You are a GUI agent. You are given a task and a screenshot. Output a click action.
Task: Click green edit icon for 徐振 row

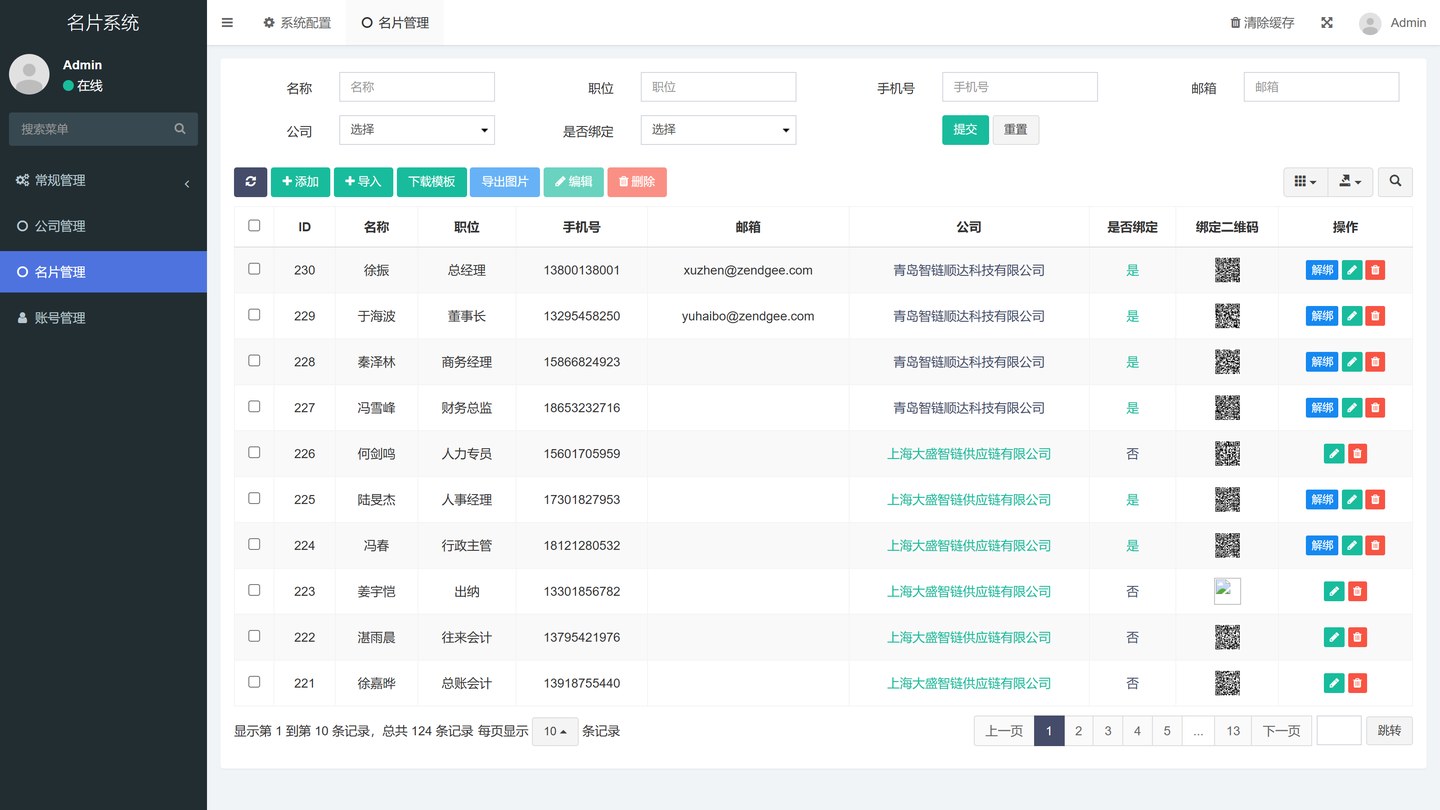pyautogui.click(x=1352, y=270)
